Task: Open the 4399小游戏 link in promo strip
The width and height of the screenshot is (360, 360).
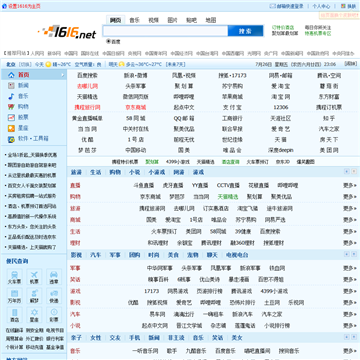Action: coord(178,162)
